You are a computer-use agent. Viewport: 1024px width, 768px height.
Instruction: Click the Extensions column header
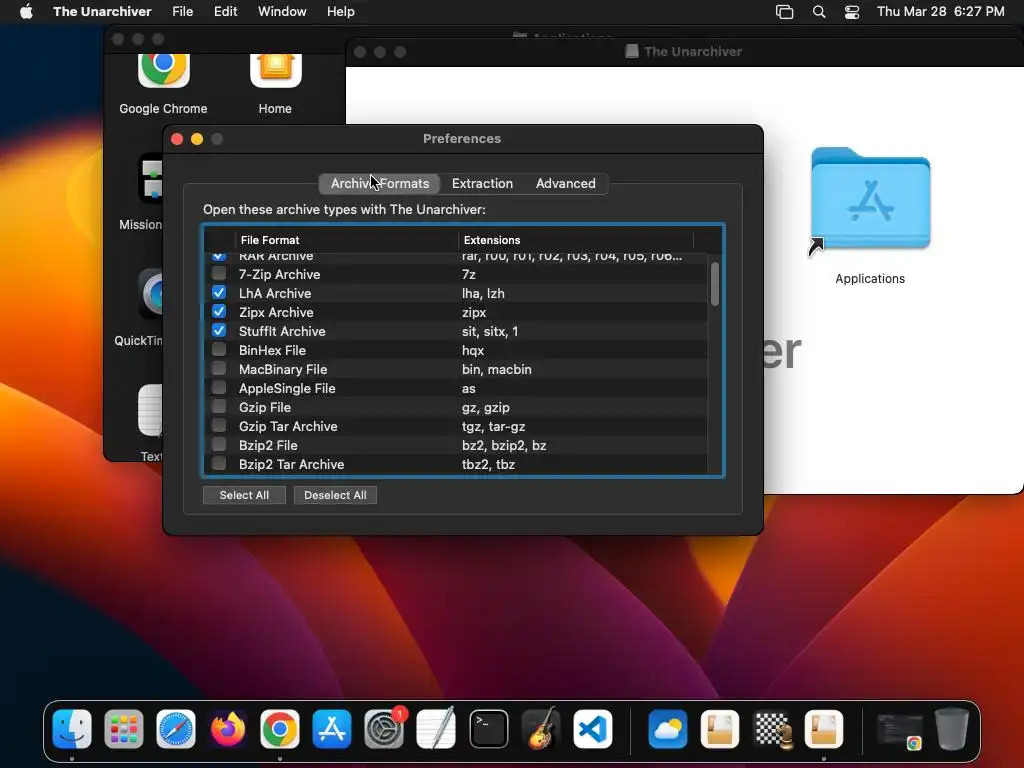(575, 240)
